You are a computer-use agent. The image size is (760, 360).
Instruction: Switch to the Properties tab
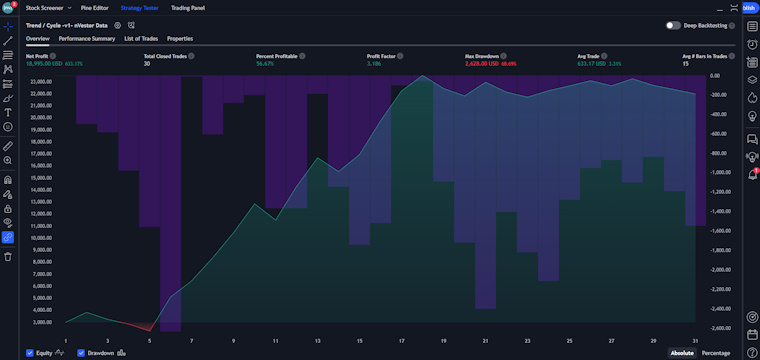coord(180,39)
